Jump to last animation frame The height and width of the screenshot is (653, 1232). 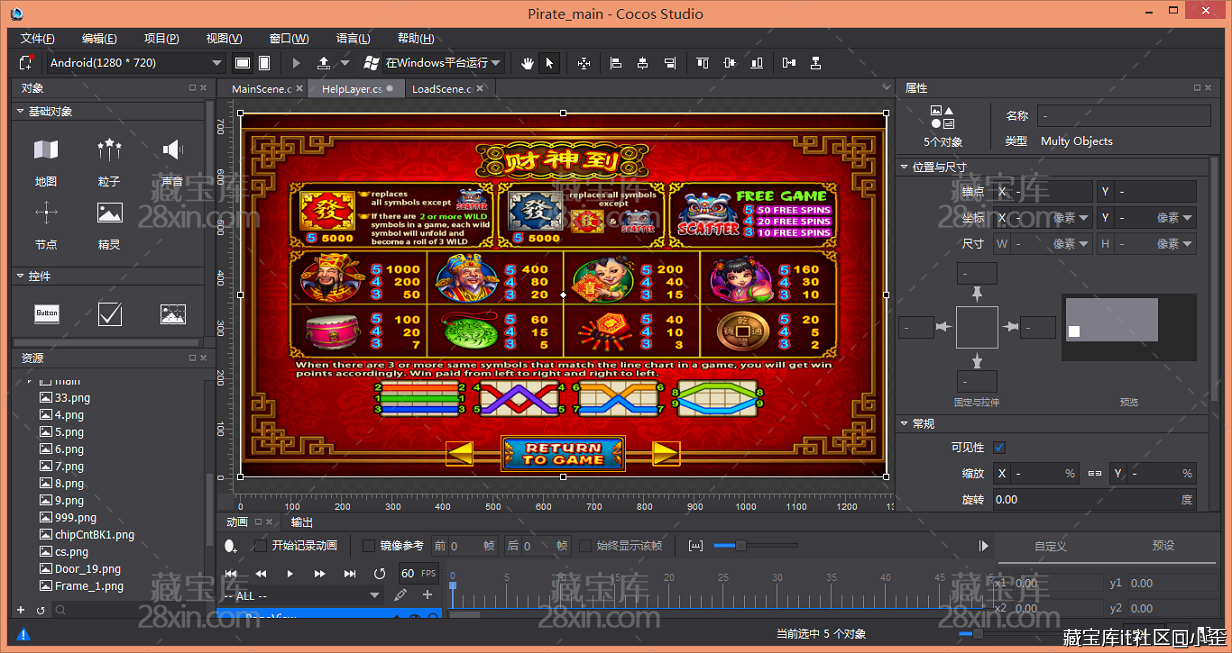(350, 573)
